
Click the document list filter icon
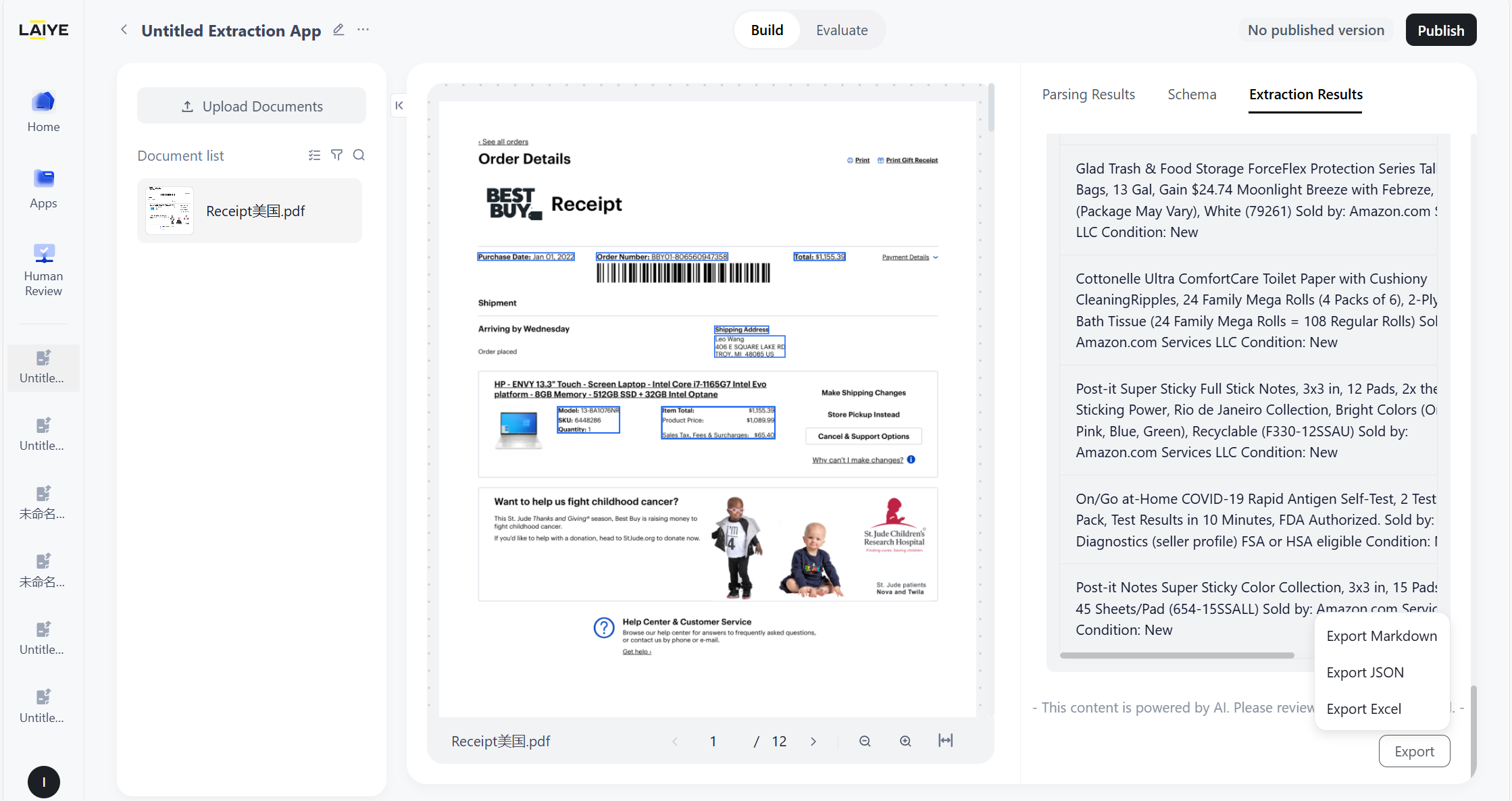(x=336, y=155)
